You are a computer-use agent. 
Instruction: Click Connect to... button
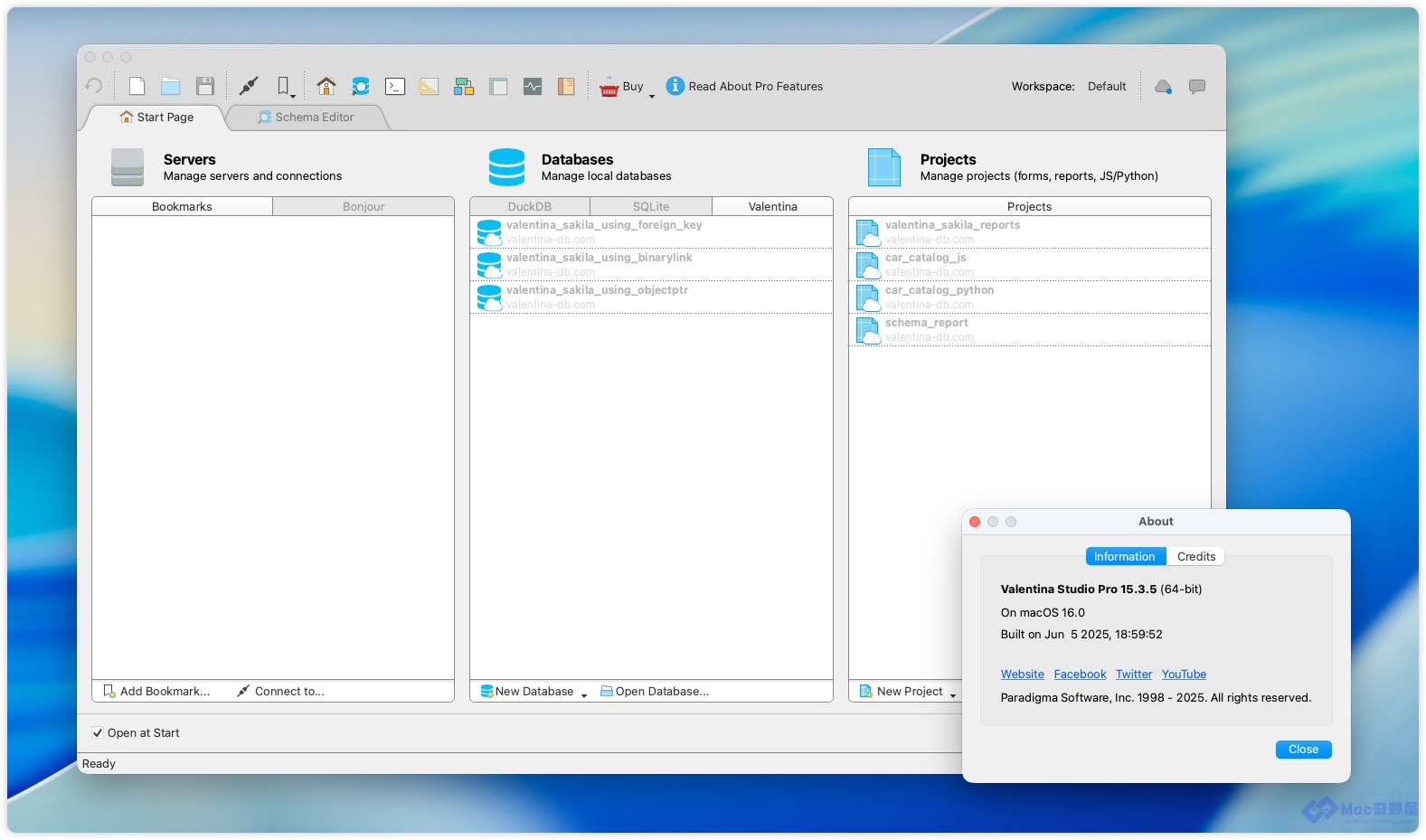280,691
